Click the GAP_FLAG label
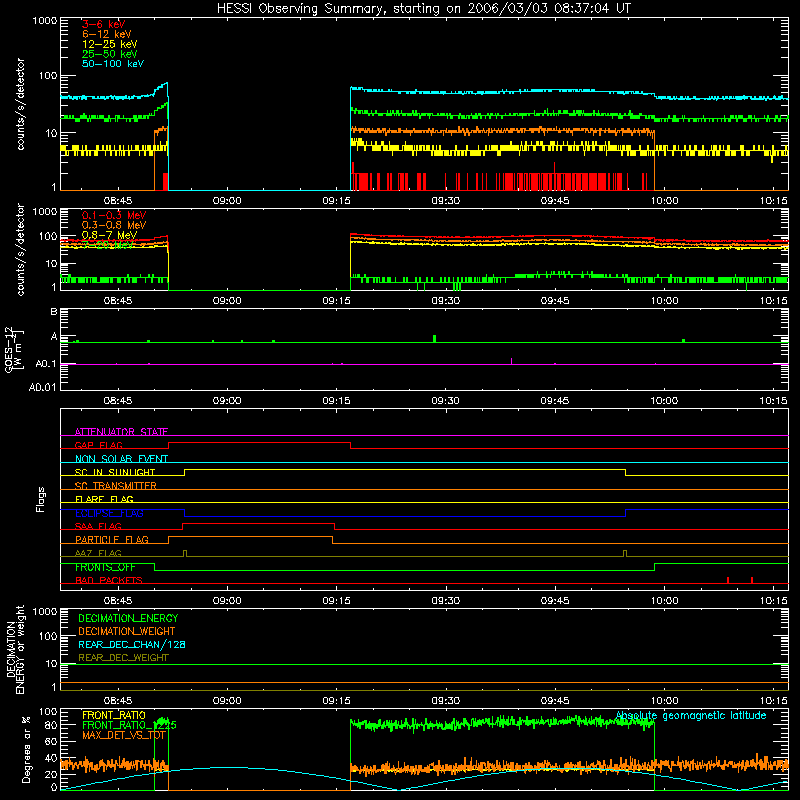The width and height of the screenshot is (800, 800). 98,445
